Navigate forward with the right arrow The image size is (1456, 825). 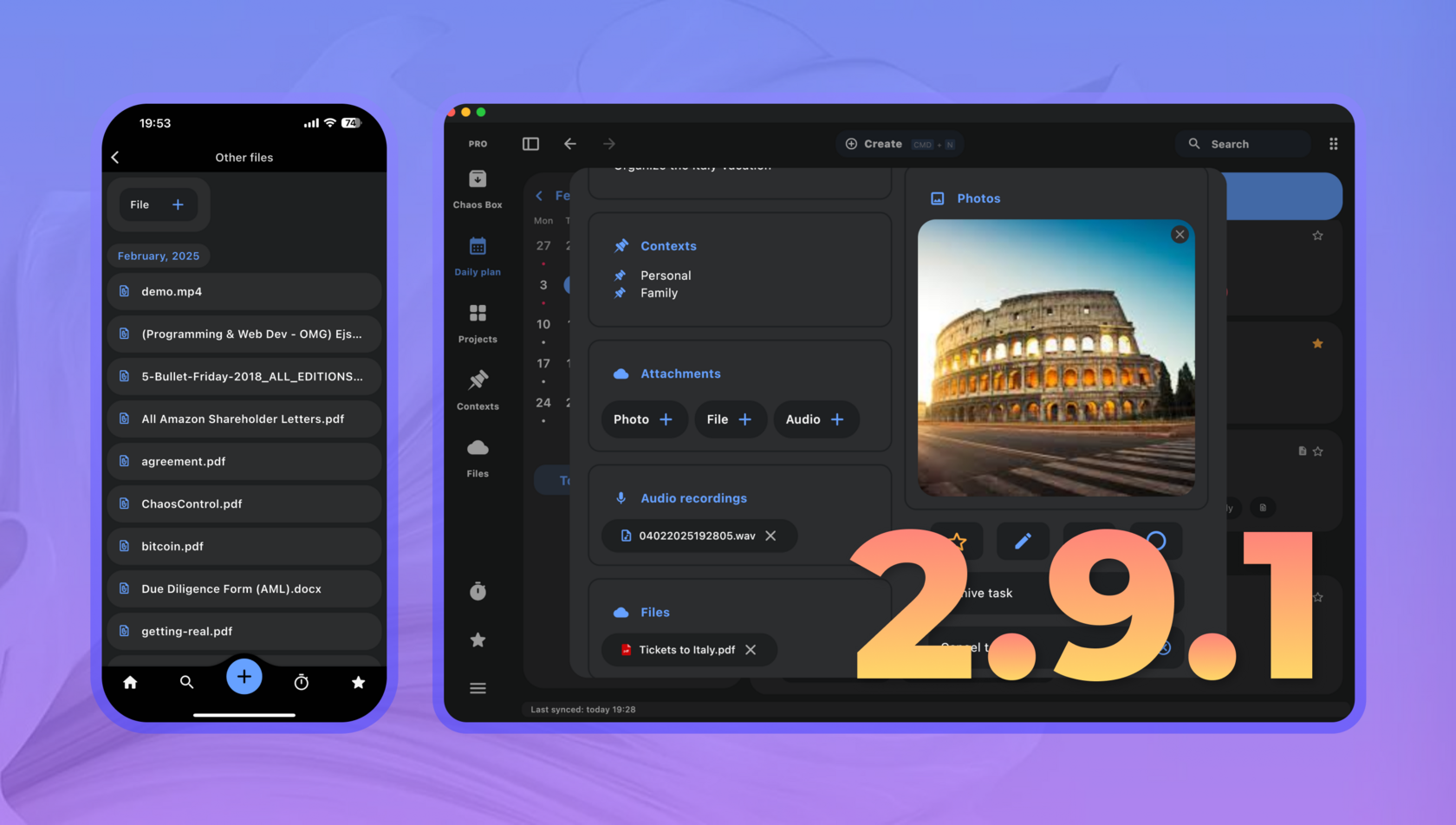(609, 144)
